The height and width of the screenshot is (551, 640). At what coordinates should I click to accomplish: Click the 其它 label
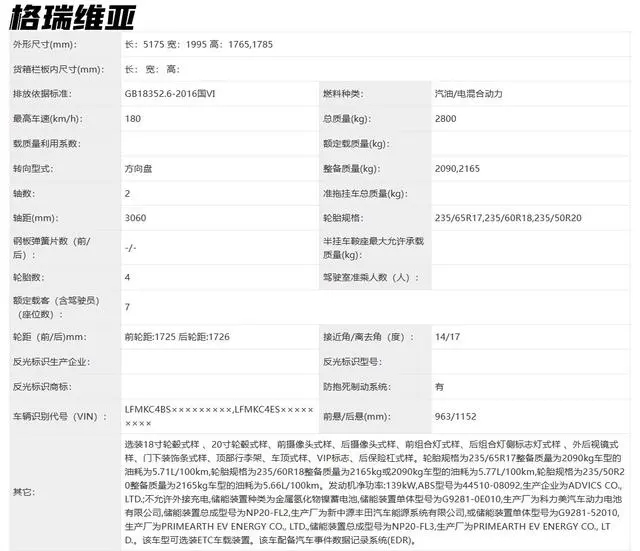tap(24, 492)
